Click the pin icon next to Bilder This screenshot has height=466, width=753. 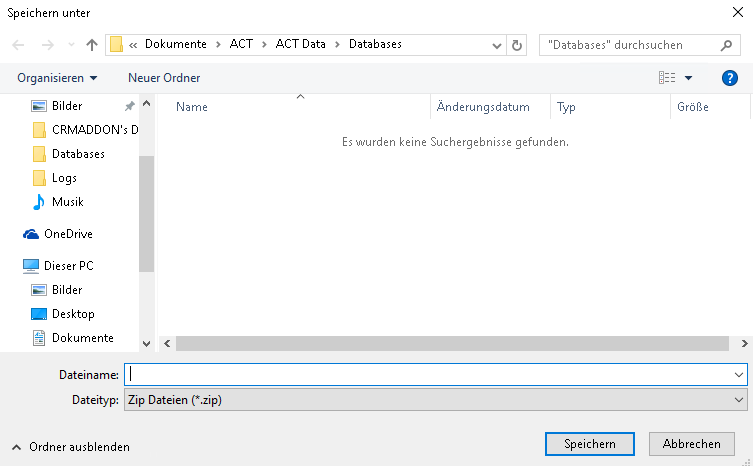click(130, 106)
